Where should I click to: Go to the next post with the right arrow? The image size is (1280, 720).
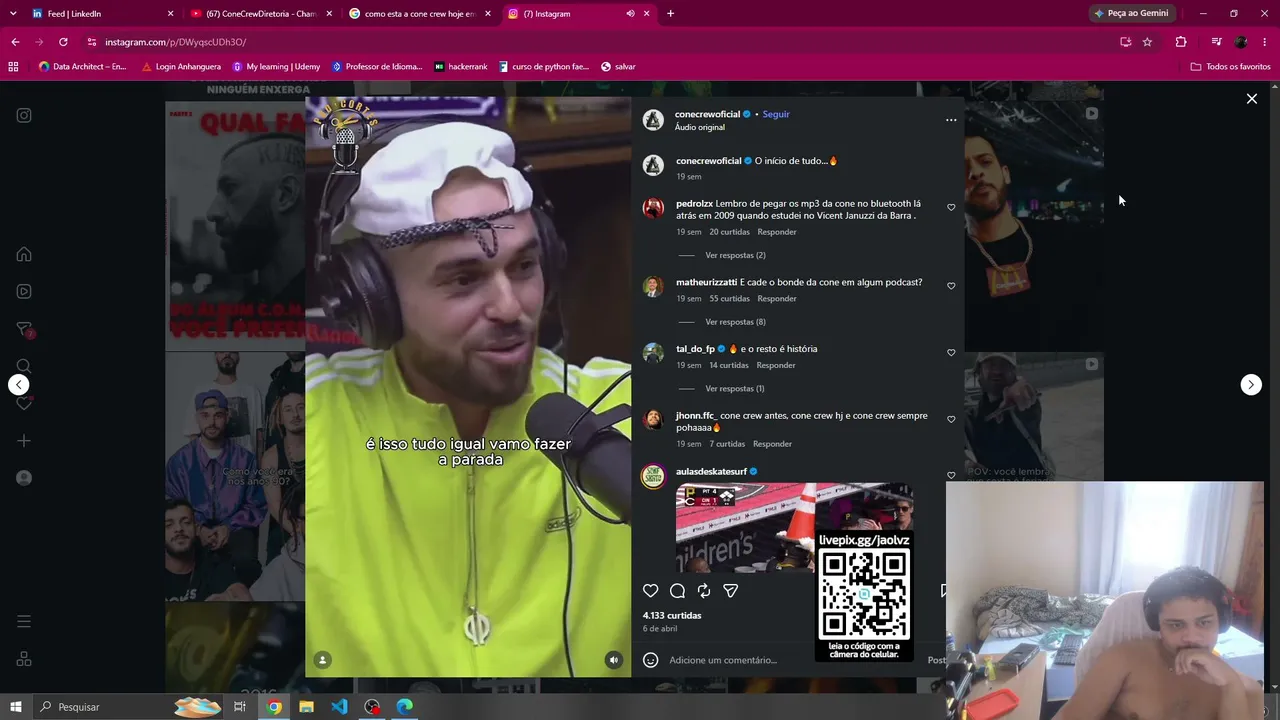(x=1251, y=385)
